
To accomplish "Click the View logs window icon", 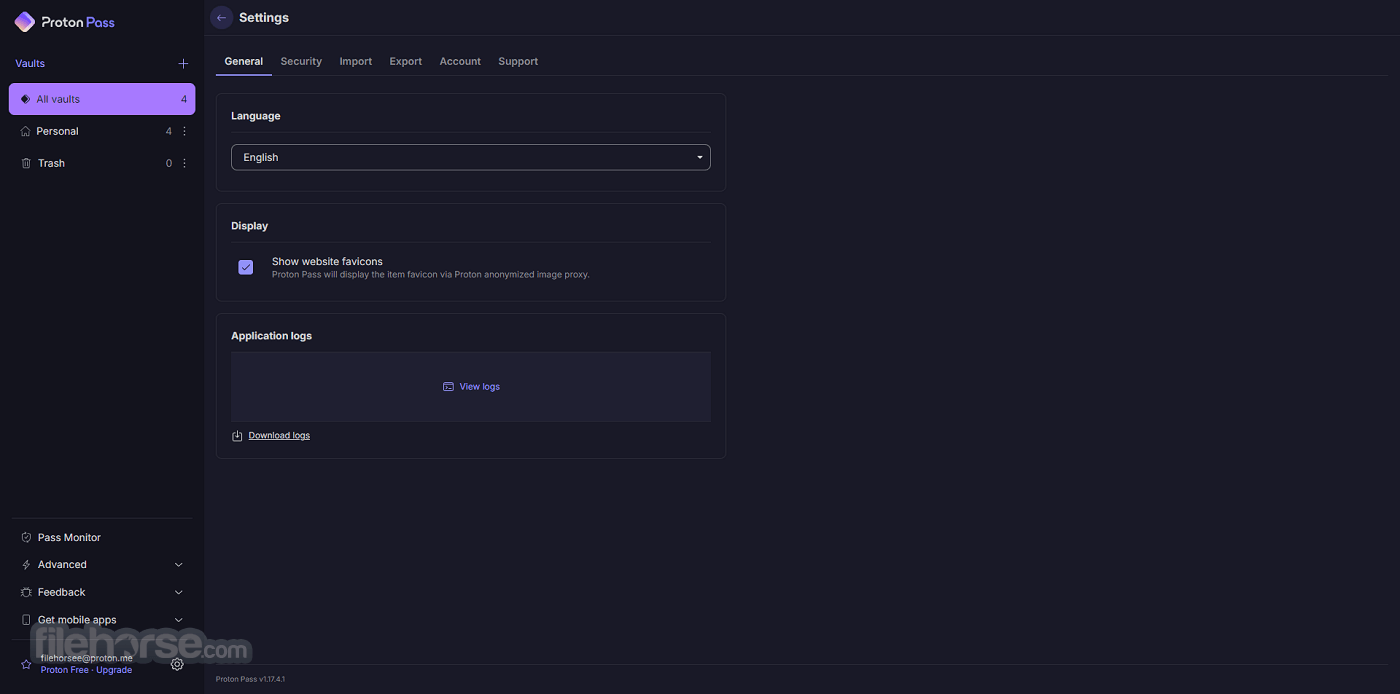I will pos(448,387).
